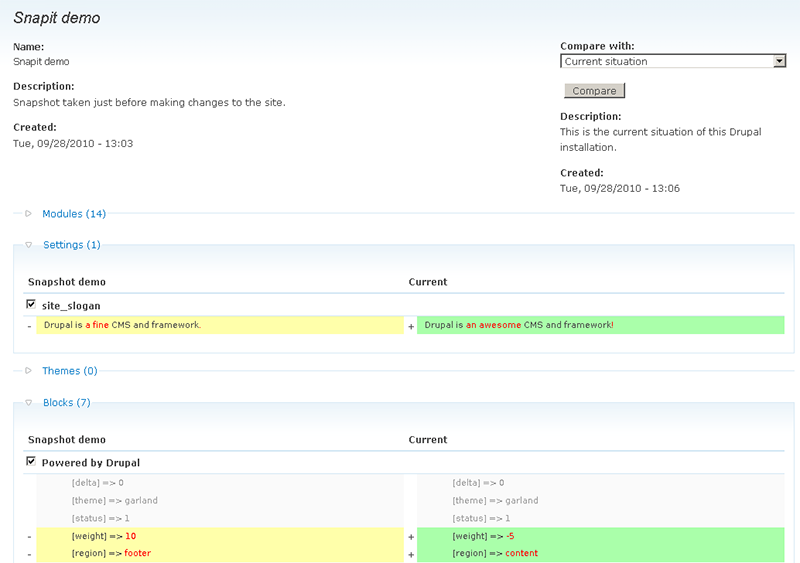Click the plus marker beside the new site slogan

[x=410, y=326]
